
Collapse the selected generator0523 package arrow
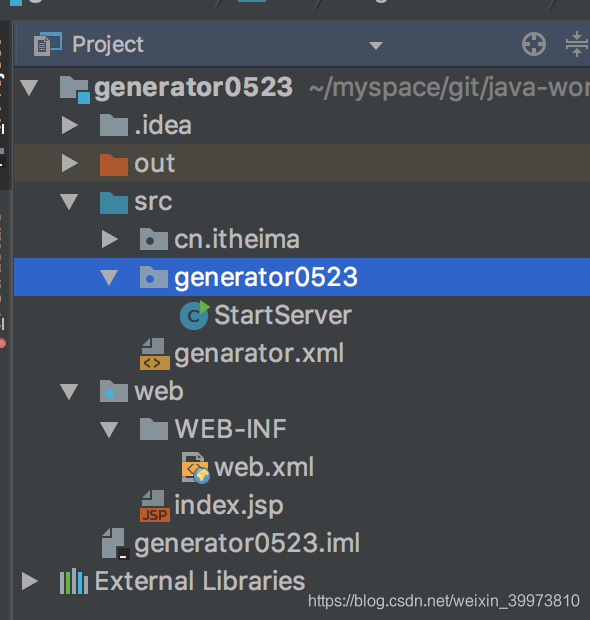click(x=109, y=277)
